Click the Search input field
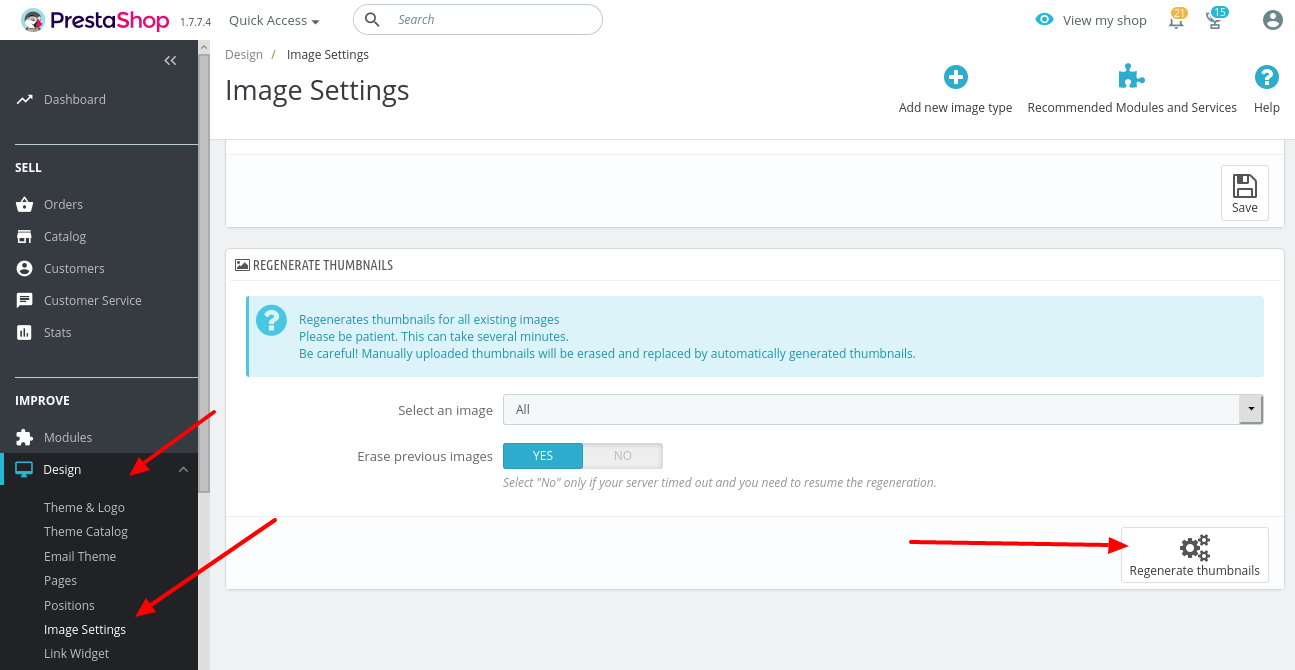This screenshot has width=1295, height=670. coord(478,19)
